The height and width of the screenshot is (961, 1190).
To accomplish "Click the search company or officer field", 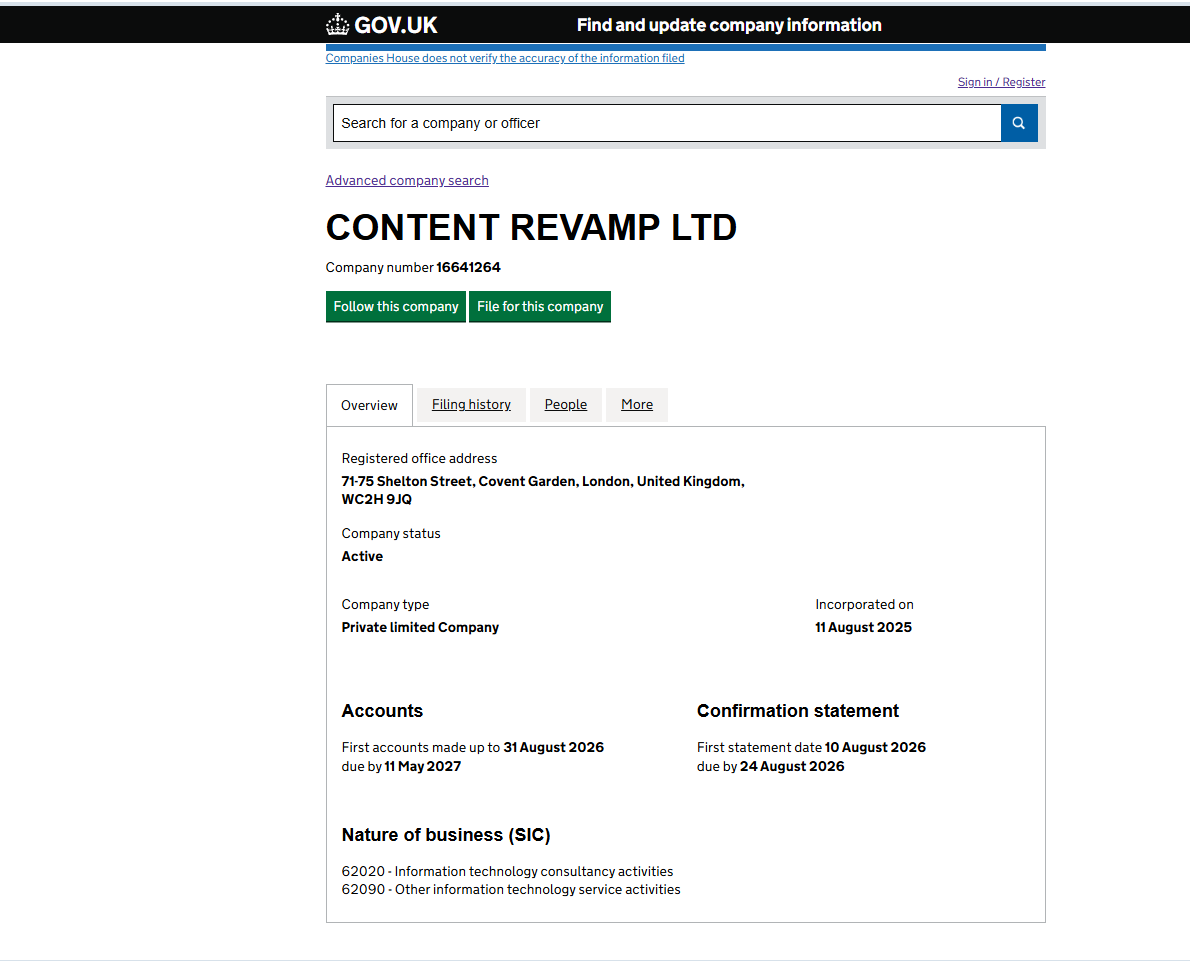I will 667,123.
